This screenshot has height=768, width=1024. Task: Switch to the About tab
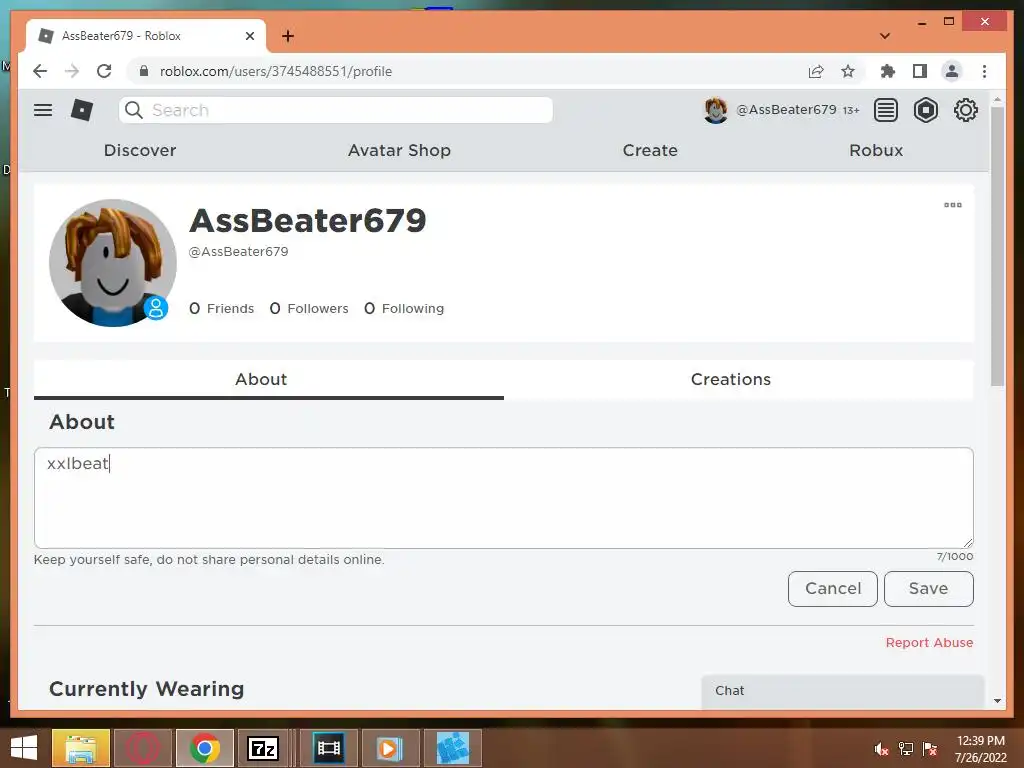[268, 379]
